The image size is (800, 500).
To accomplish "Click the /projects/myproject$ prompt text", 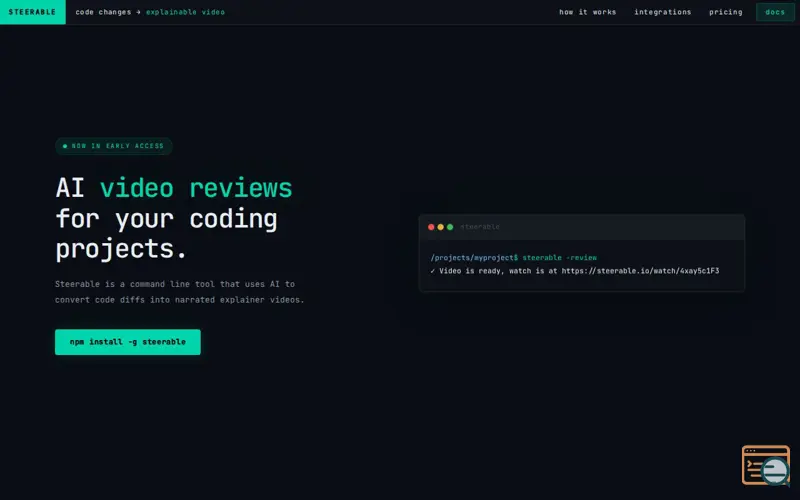I will [x=474, y=258].
